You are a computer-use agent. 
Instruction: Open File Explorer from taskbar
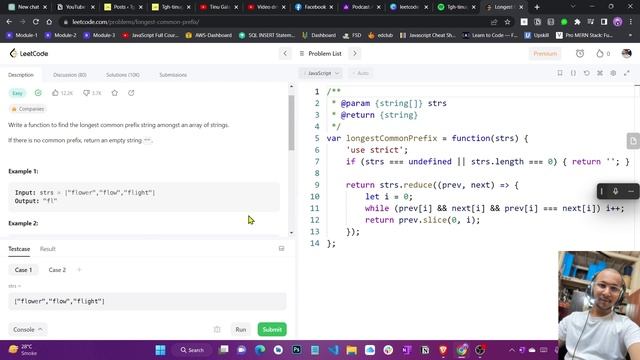351,350
